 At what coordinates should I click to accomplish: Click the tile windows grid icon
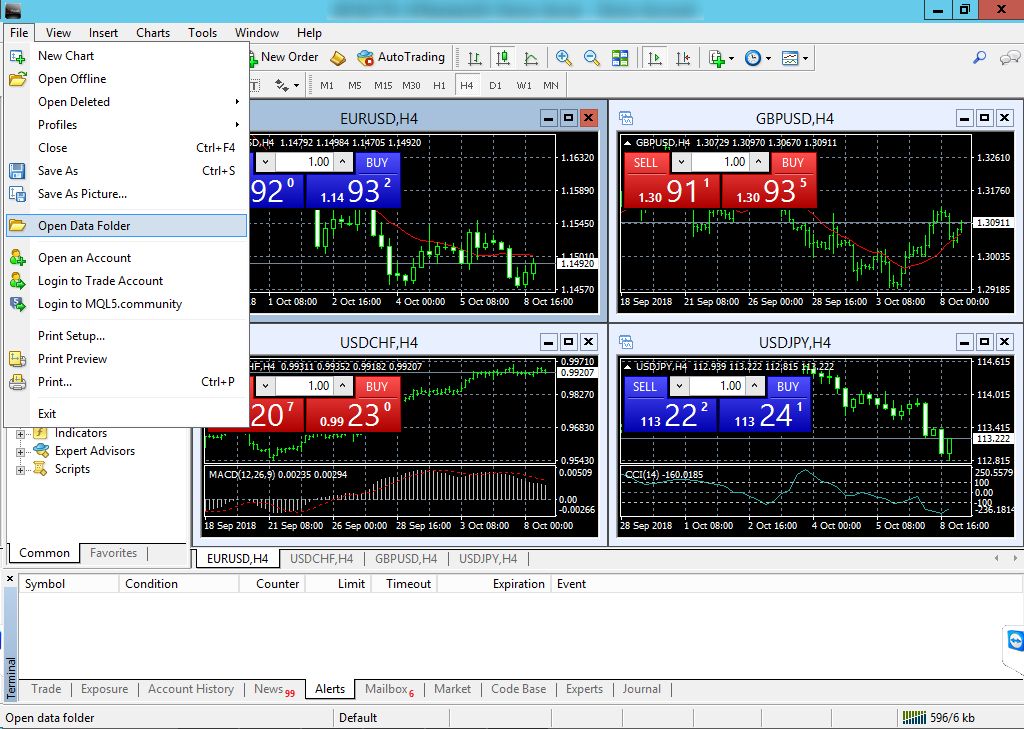click(620, 58)
